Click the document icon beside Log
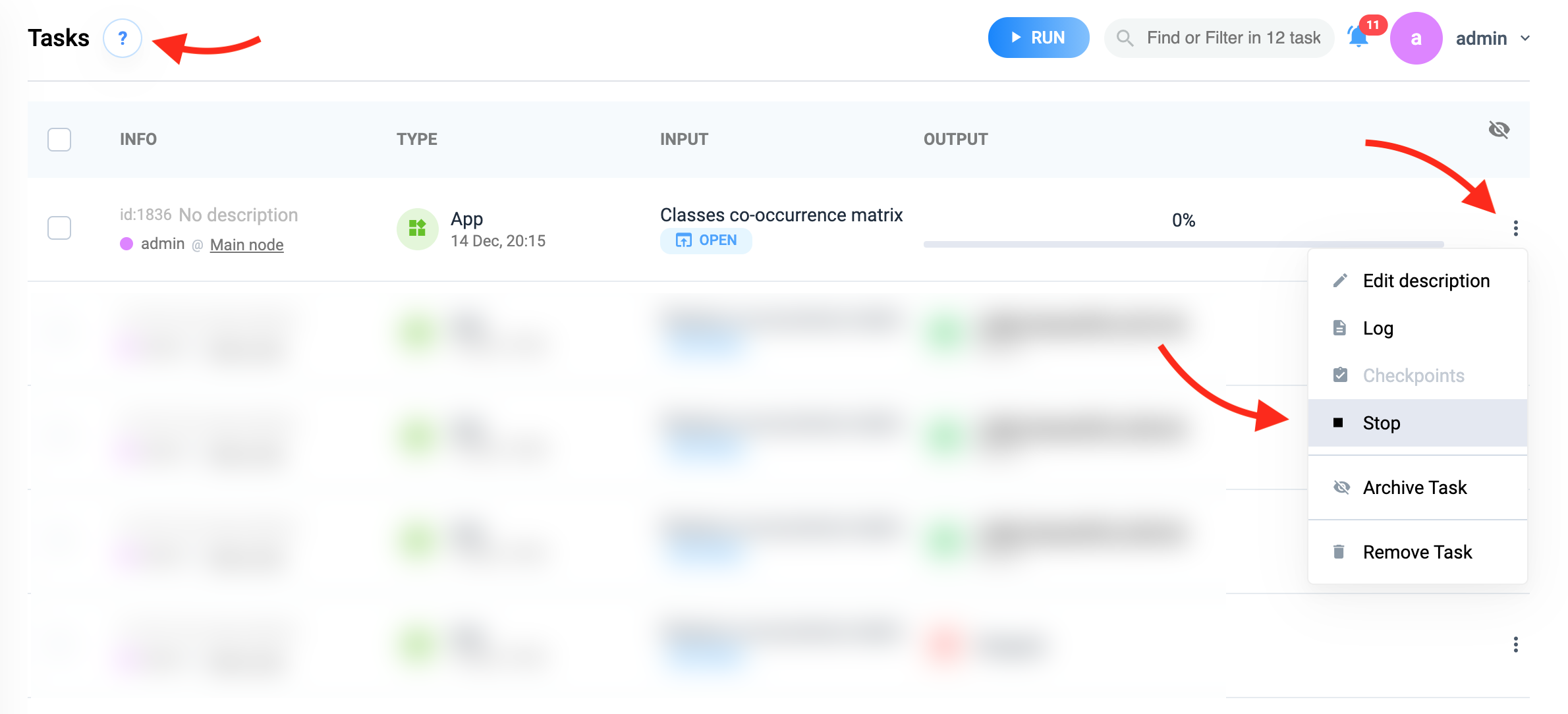 click(1339, 328)
